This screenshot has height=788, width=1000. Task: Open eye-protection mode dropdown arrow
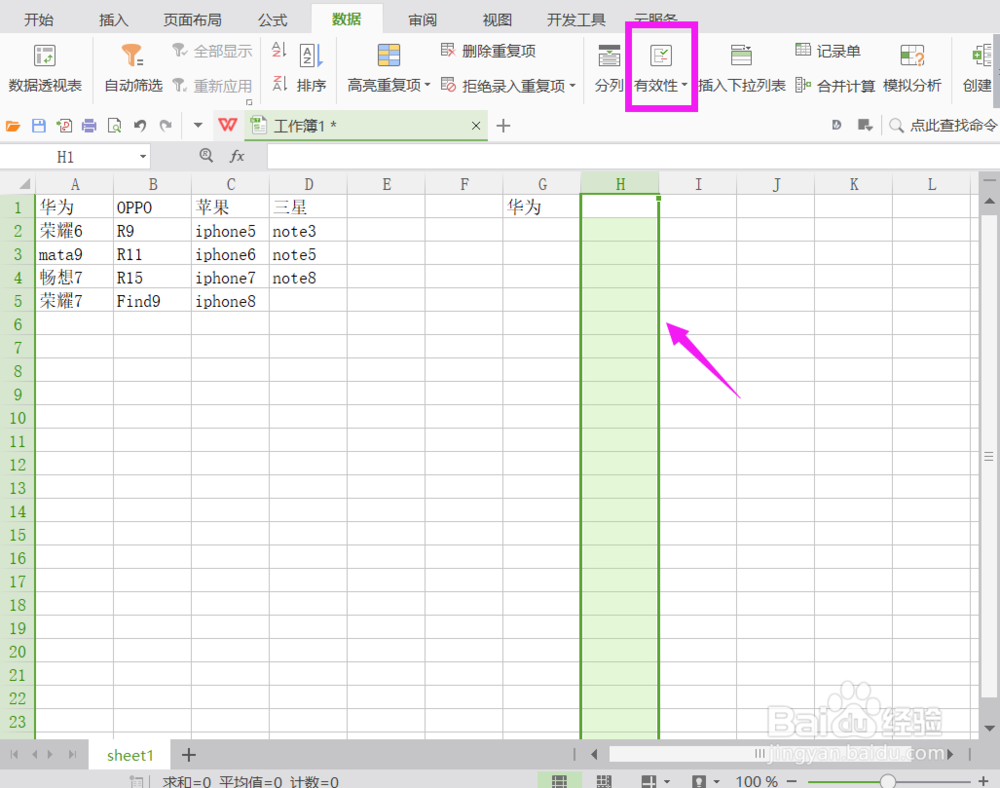[x=717, y=782]
